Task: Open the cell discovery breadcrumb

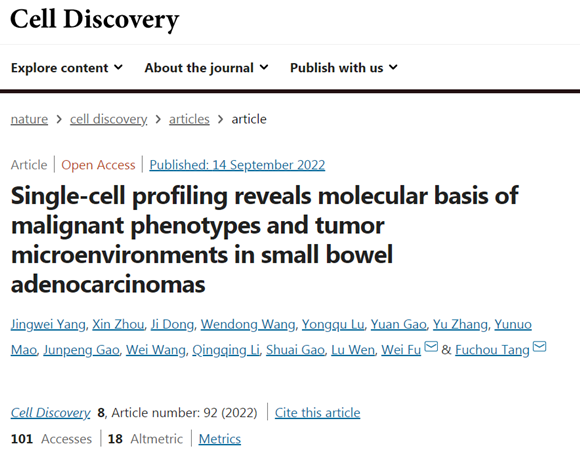Action: pyautogui.click(x=108, y=119)
